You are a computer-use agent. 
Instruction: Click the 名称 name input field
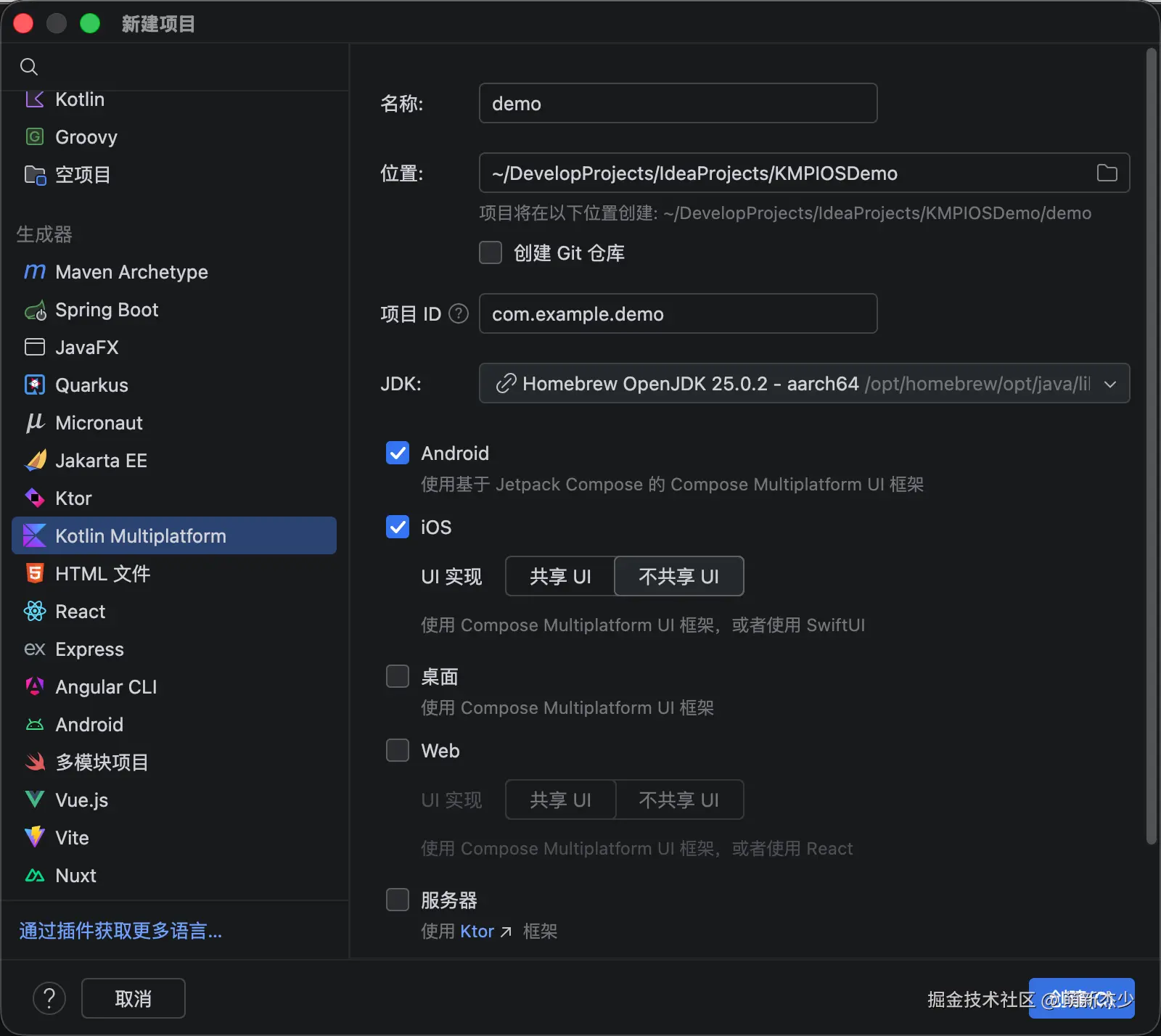pyautogui.click(x=678, y=103)
